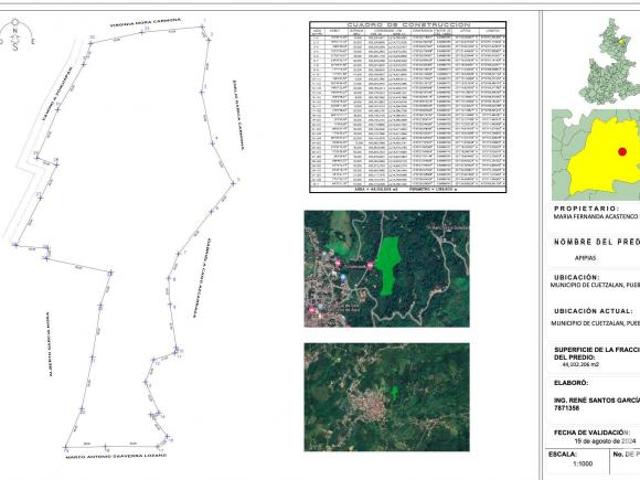
Task: Click the north compass rose symbol
Action: click(x=15, y=35)
